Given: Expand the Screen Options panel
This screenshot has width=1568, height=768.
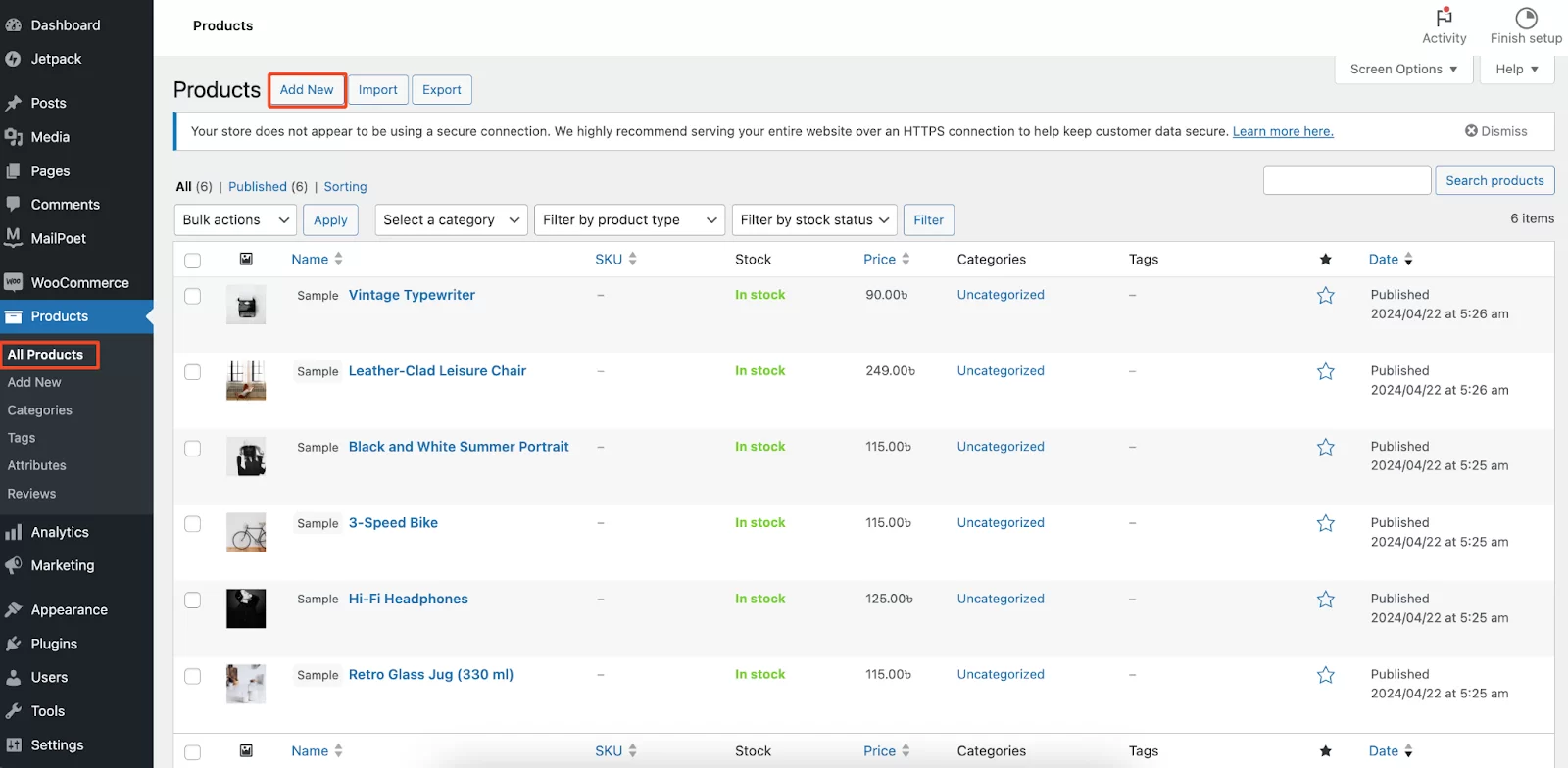Looking at the screenshot, I should click(1403, 70).
